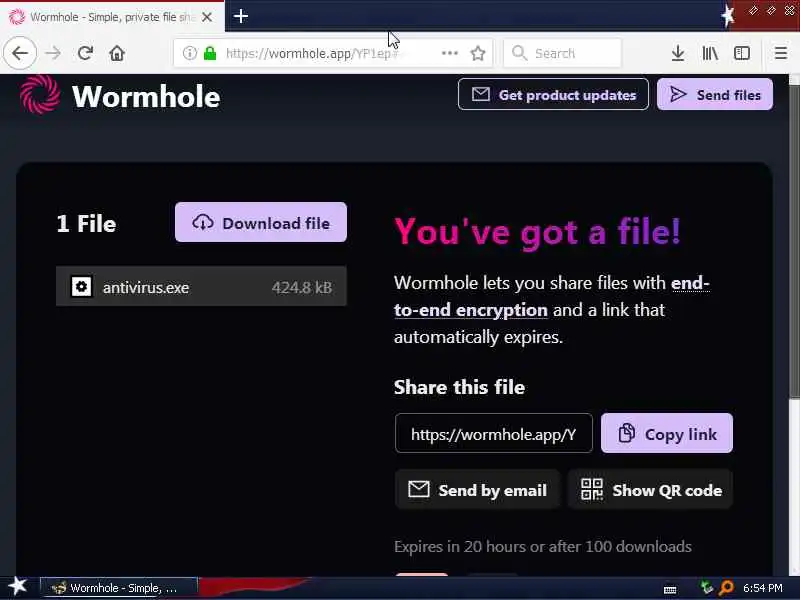Select Wormhole - Simple taskbar window entry
Image resolution: width=800 pixels, height=600 pixels.
[x=119, y=588]
